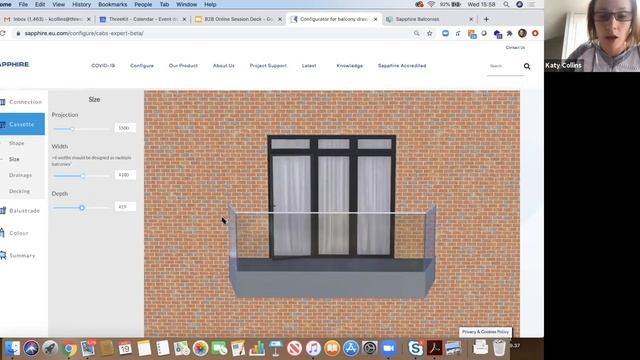Open Google Chrome from the dock
The width and height of the screenshot is (640, 360).
(x=69, y=348)
